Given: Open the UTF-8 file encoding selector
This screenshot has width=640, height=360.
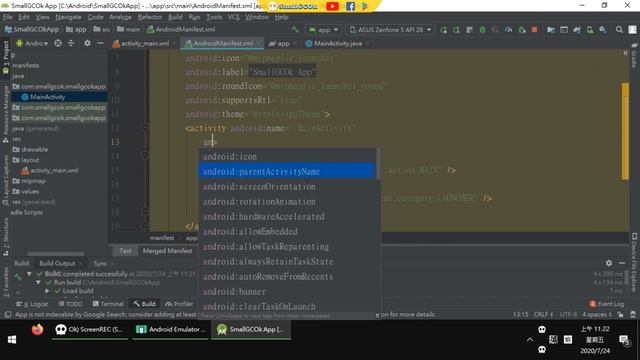Looking at the screenshot, I should pyautogui.click(x=568, y=315).
